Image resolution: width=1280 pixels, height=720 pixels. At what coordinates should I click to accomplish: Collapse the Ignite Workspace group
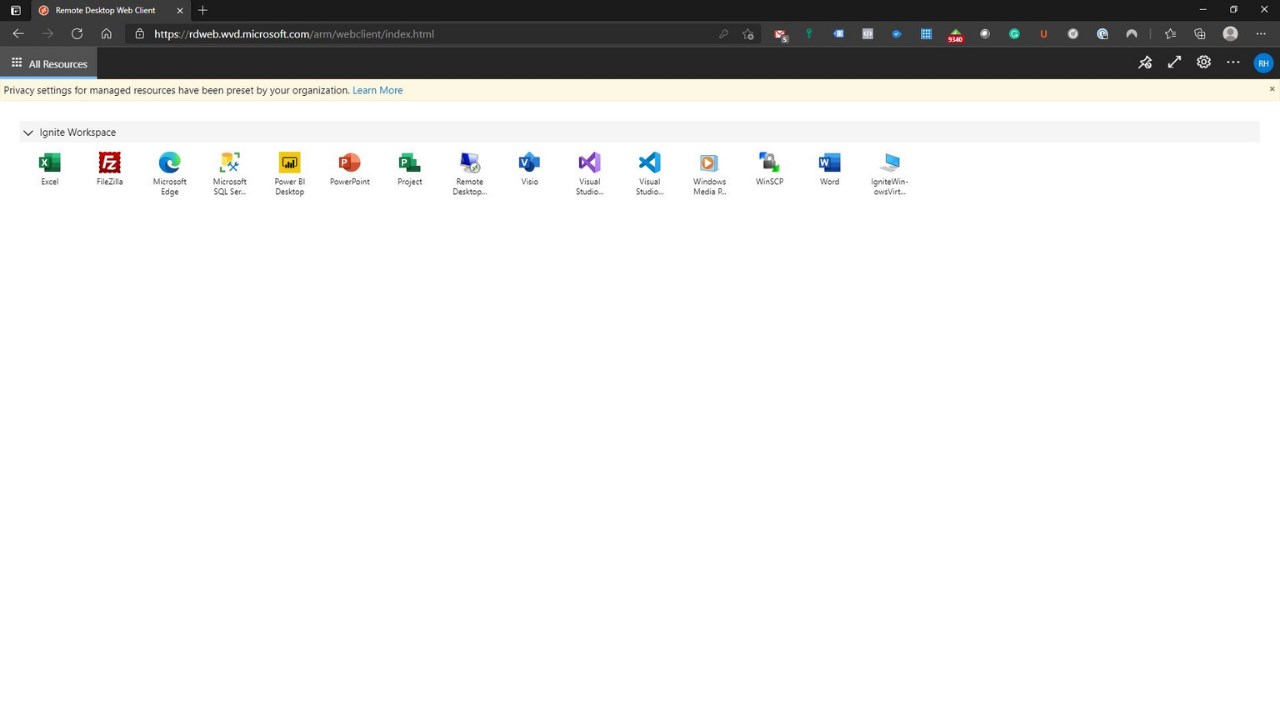pos(28,132)
